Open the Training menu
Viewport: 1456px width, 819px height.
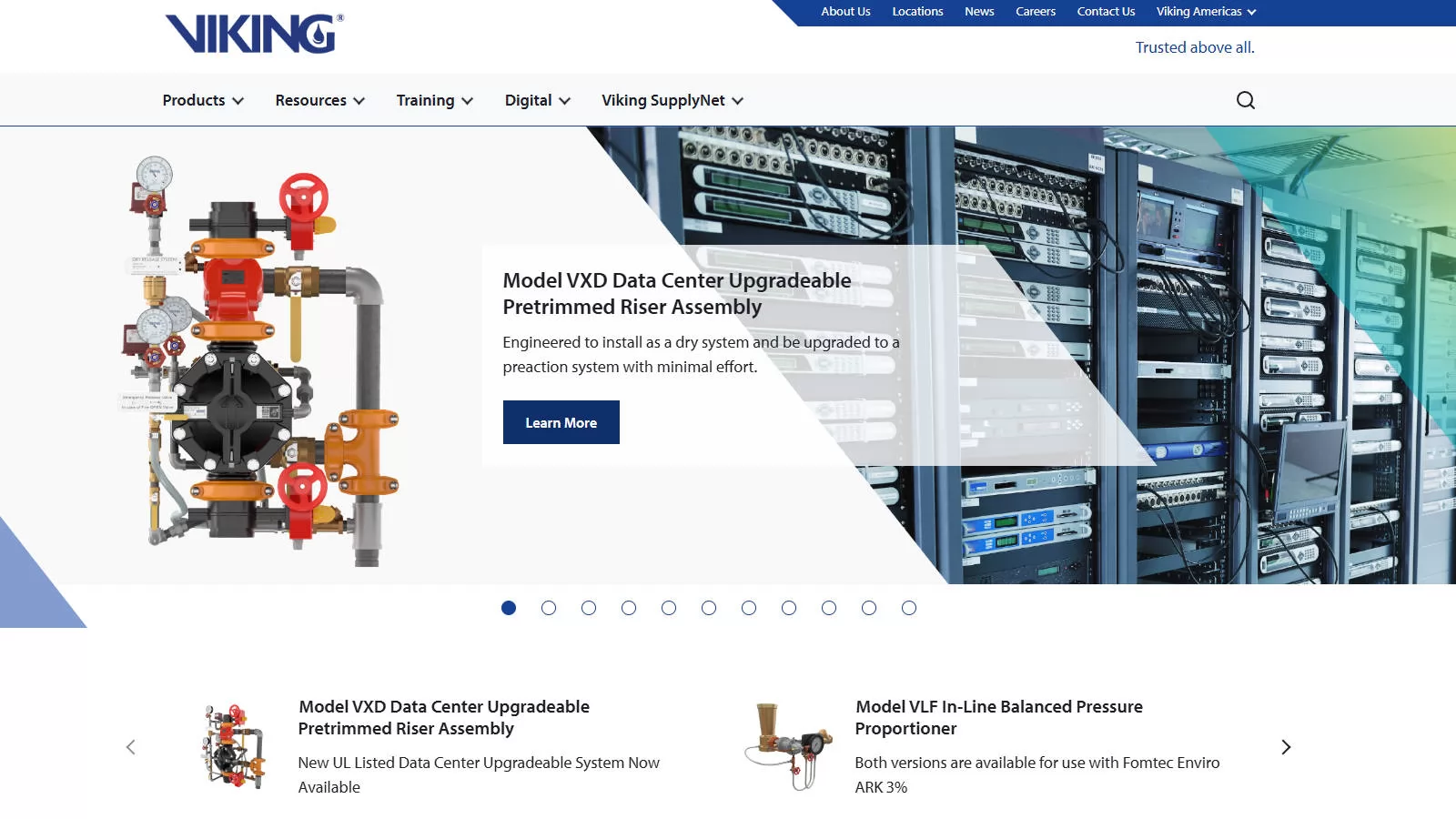(x=434, y=100)
